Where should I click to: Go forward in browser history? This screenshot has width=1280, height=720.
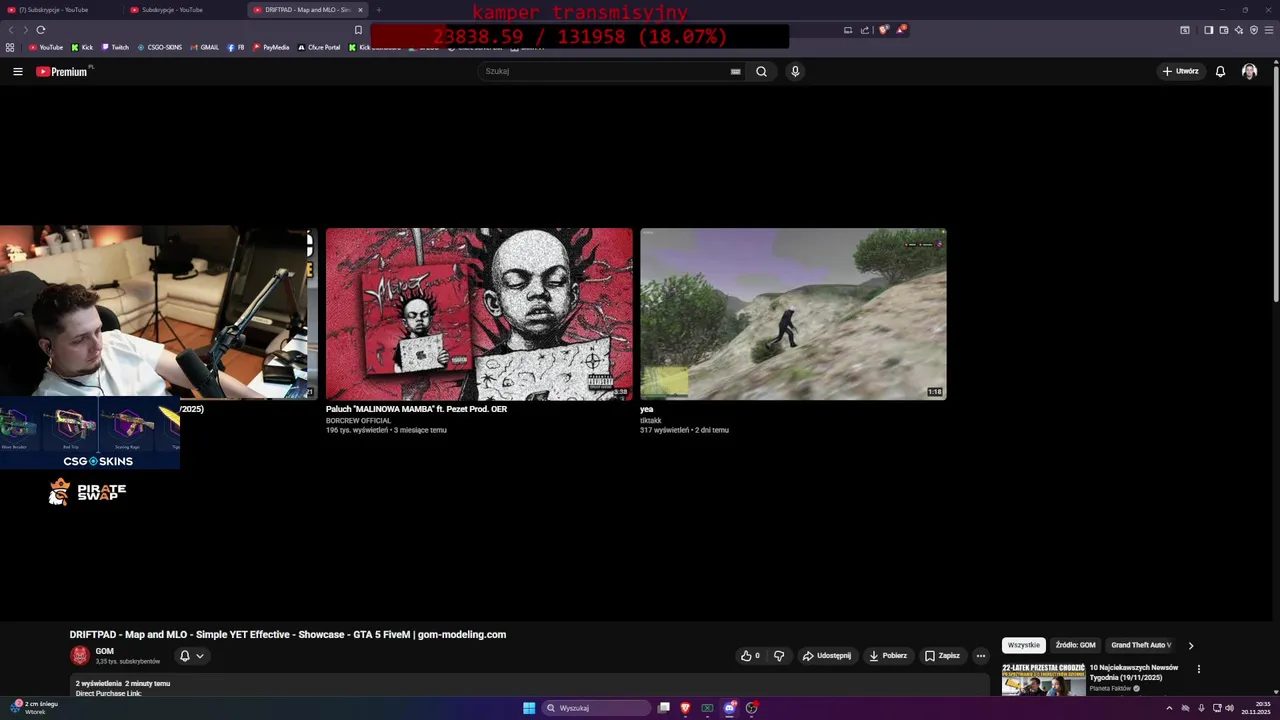25,30
